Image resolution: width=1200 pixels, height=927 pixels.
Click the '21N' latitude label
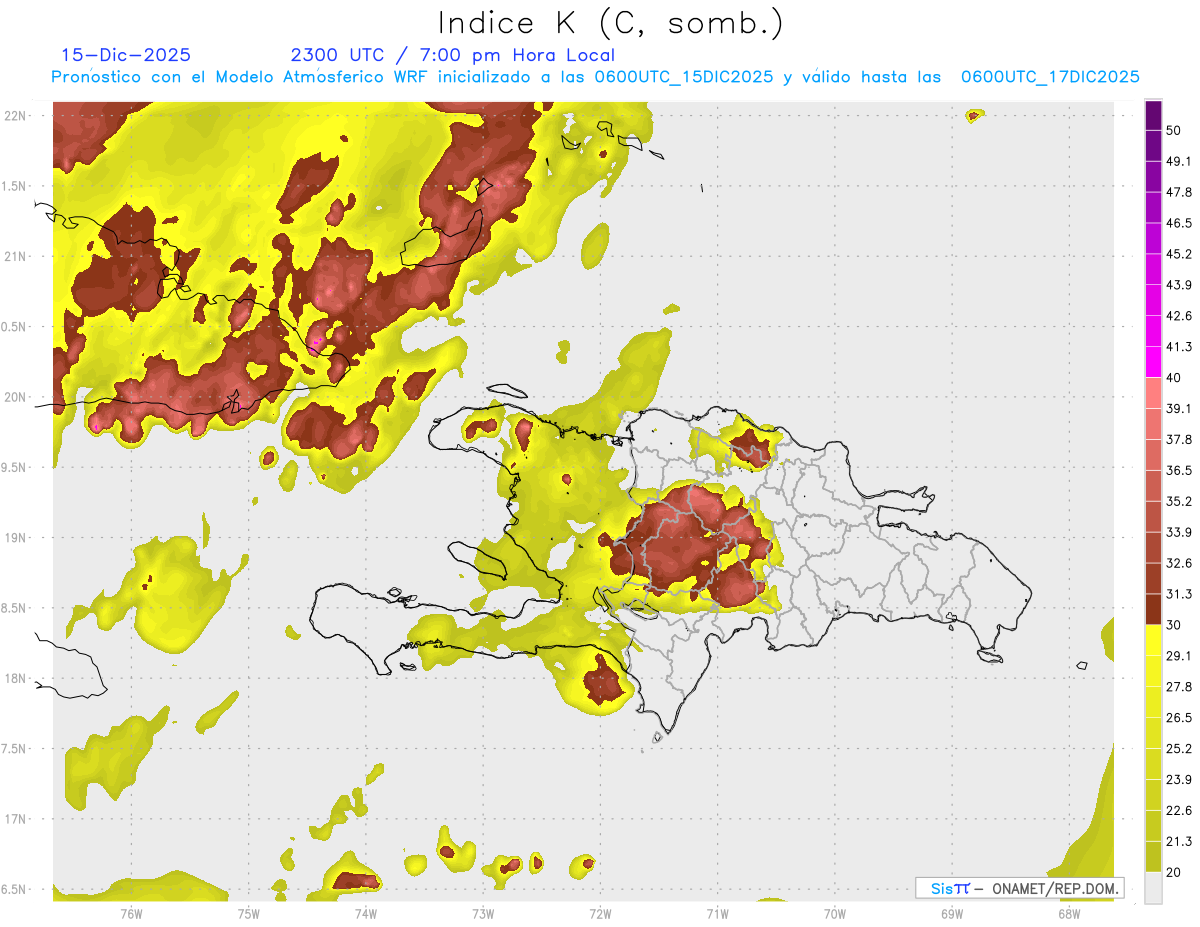[15, 256]
